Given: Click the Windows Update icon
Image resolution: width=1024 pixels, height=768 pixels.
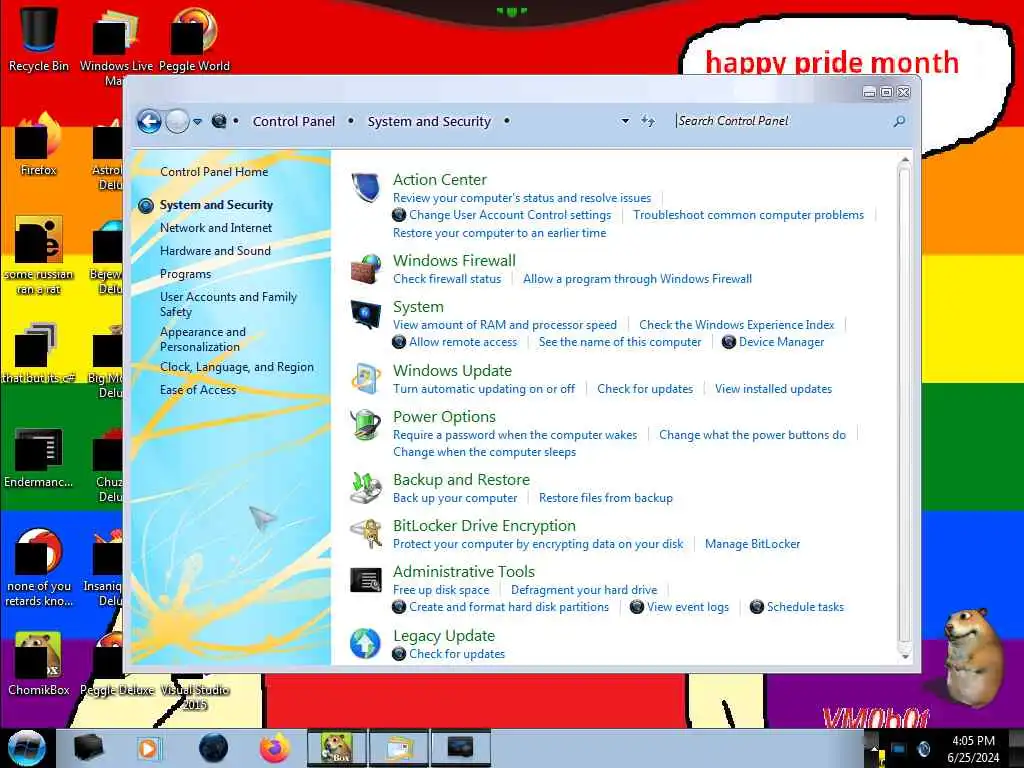Looking at the screenshot, I should 365,379.
